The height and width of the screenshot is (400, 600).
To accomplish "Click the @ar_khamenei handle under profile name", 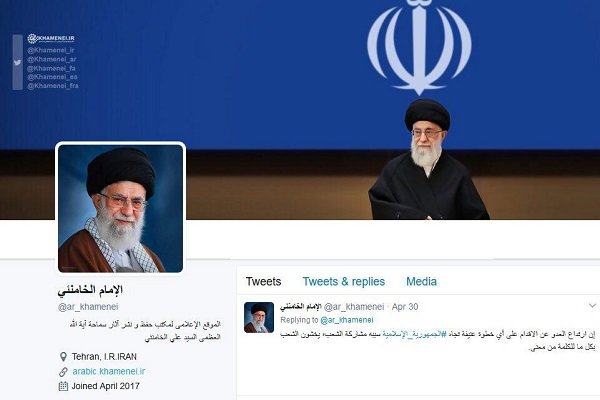I will coord(88,307).
